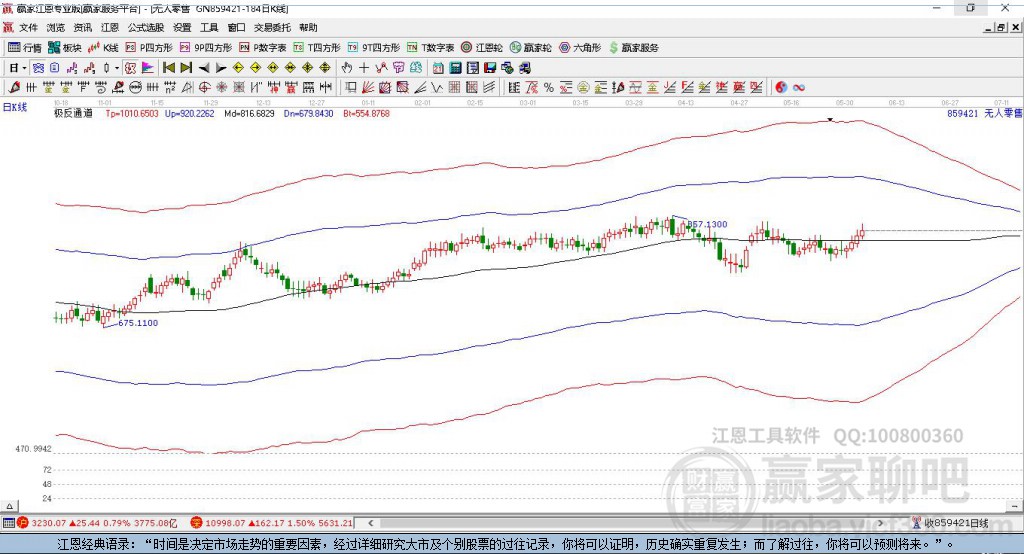Click the 极反通道 indicator name
1024x554 pixels.
pyautogui.click(x=73, y=113)
